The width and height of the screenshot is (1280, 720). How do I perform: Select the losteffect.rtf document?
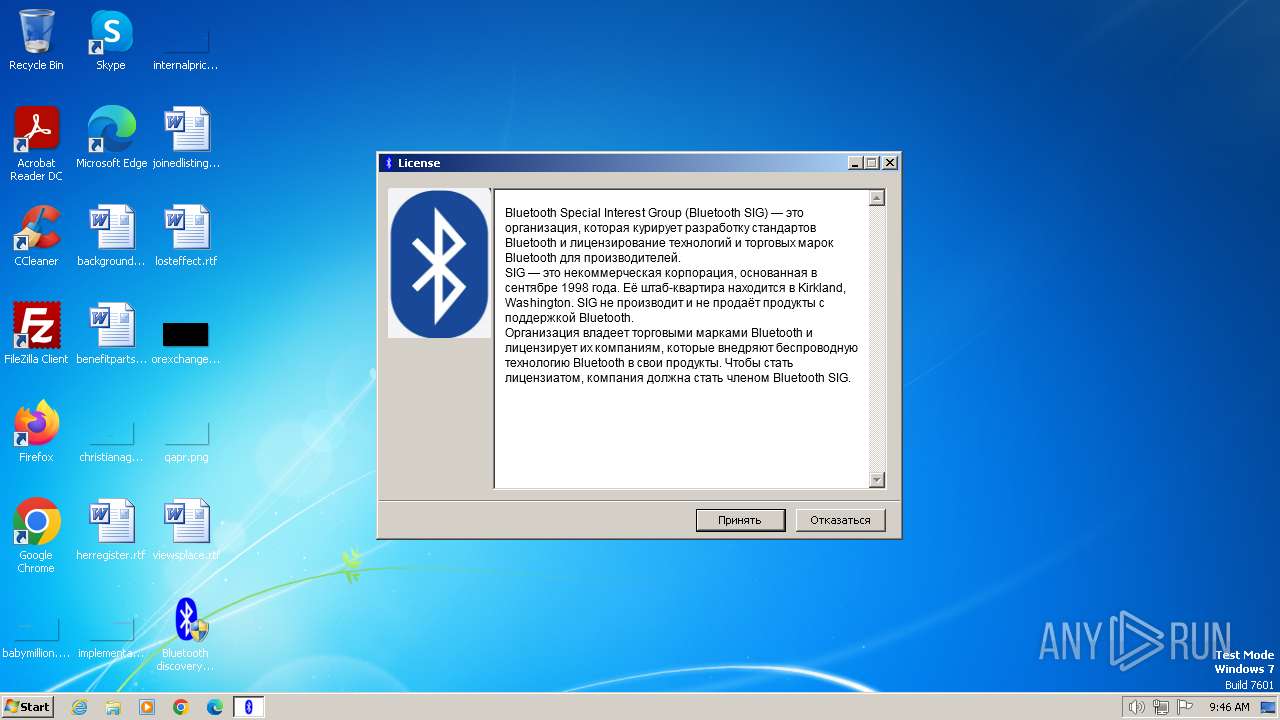tap(186, 236)
